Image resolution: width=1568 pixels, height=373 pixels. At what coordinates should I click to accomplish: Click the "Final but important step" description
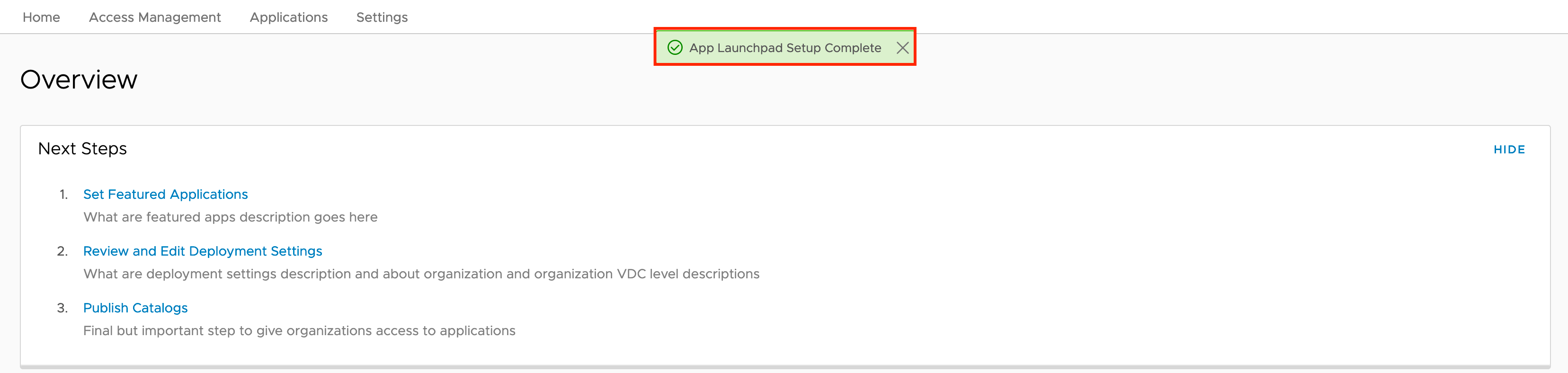click(299, 330)
